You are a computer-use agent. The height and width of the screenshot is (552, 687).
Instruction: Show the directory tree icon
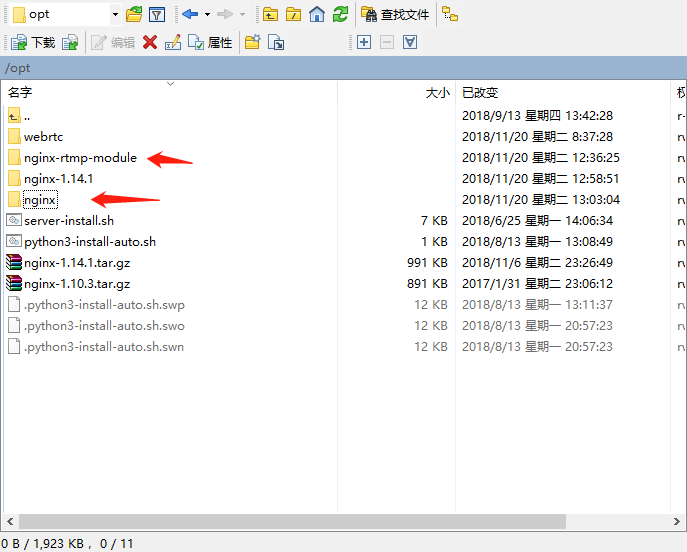pos(450,14)
